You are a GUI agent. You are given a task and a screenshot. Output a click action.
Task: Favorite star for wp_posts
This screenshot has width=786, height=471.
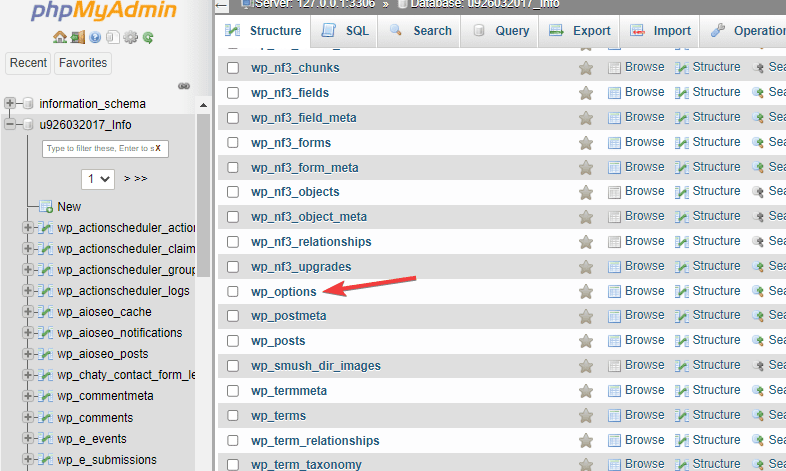click(x=585, y=341)
